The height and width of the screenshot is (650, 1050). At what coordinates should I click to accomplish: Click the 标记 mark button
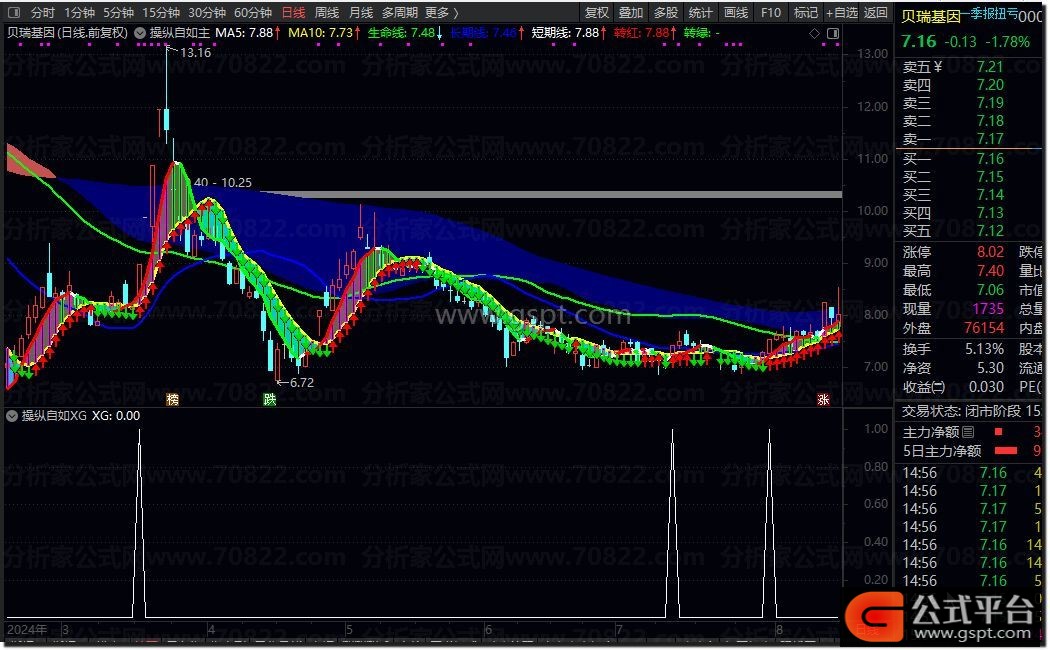pos(806,13)
